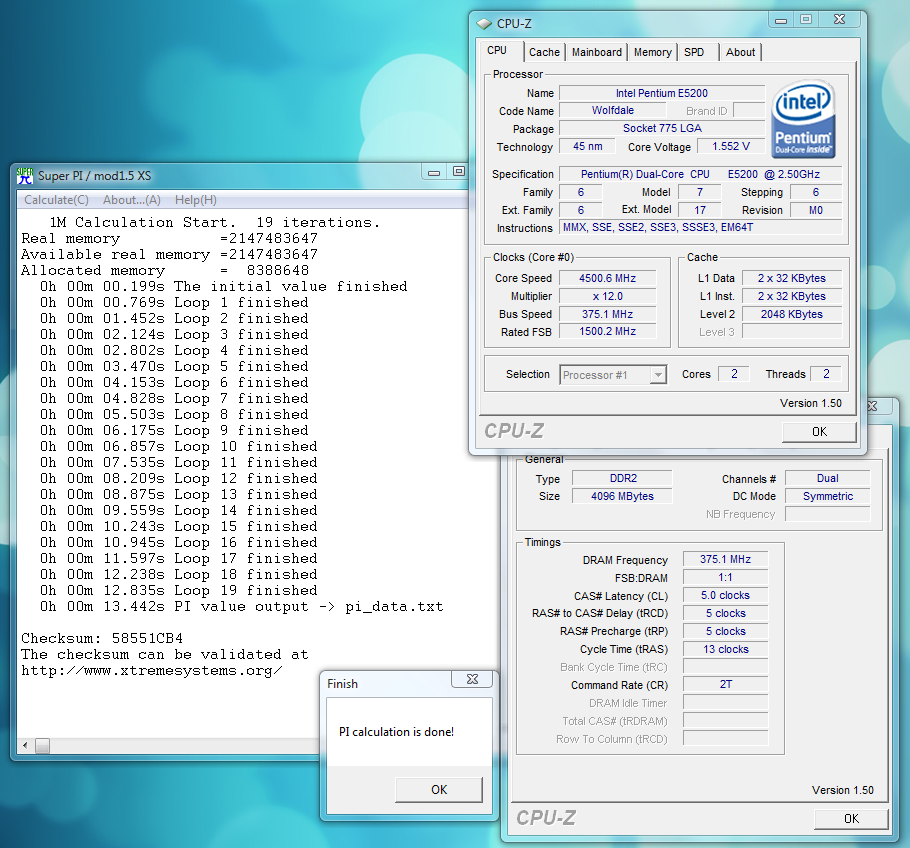
Task: Switch to the About tab in CPU-Z
Action: (x=740, y=52)
